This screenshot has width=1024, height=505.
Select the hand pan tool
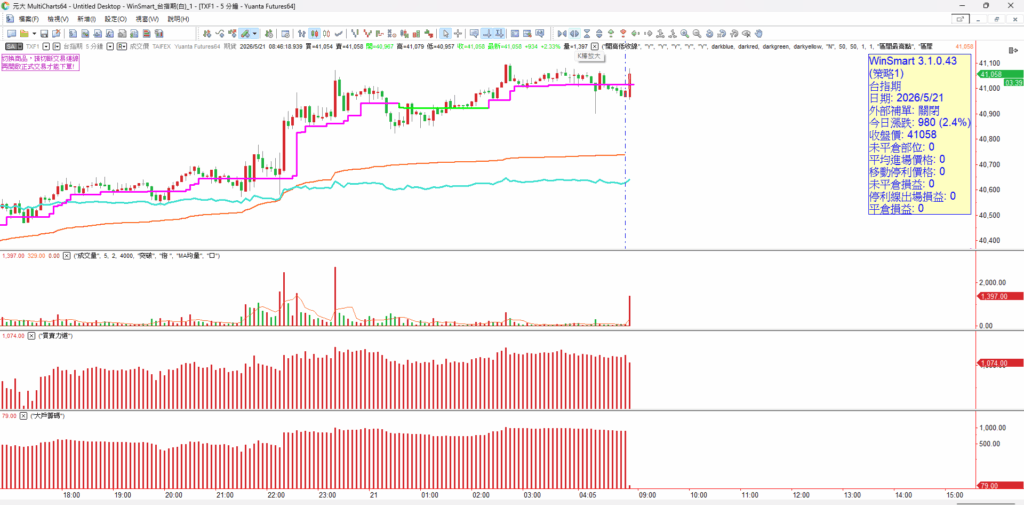[759, 33]
